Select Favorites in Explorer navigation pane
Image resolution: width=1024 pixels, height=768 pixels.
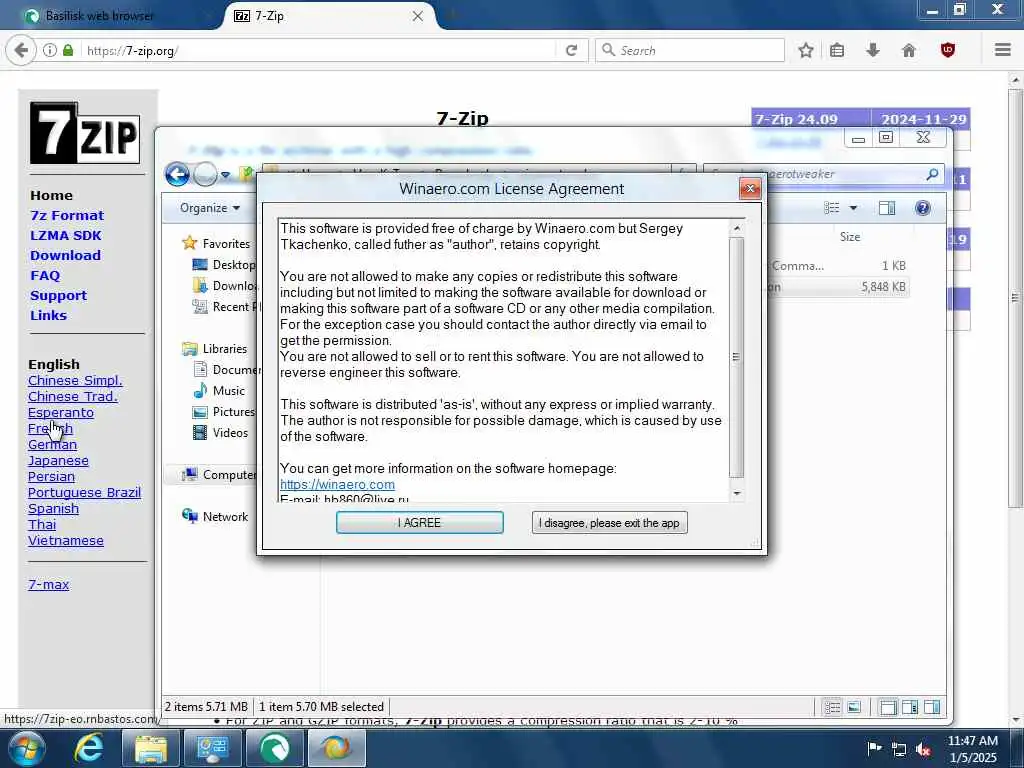click(225, 244)
